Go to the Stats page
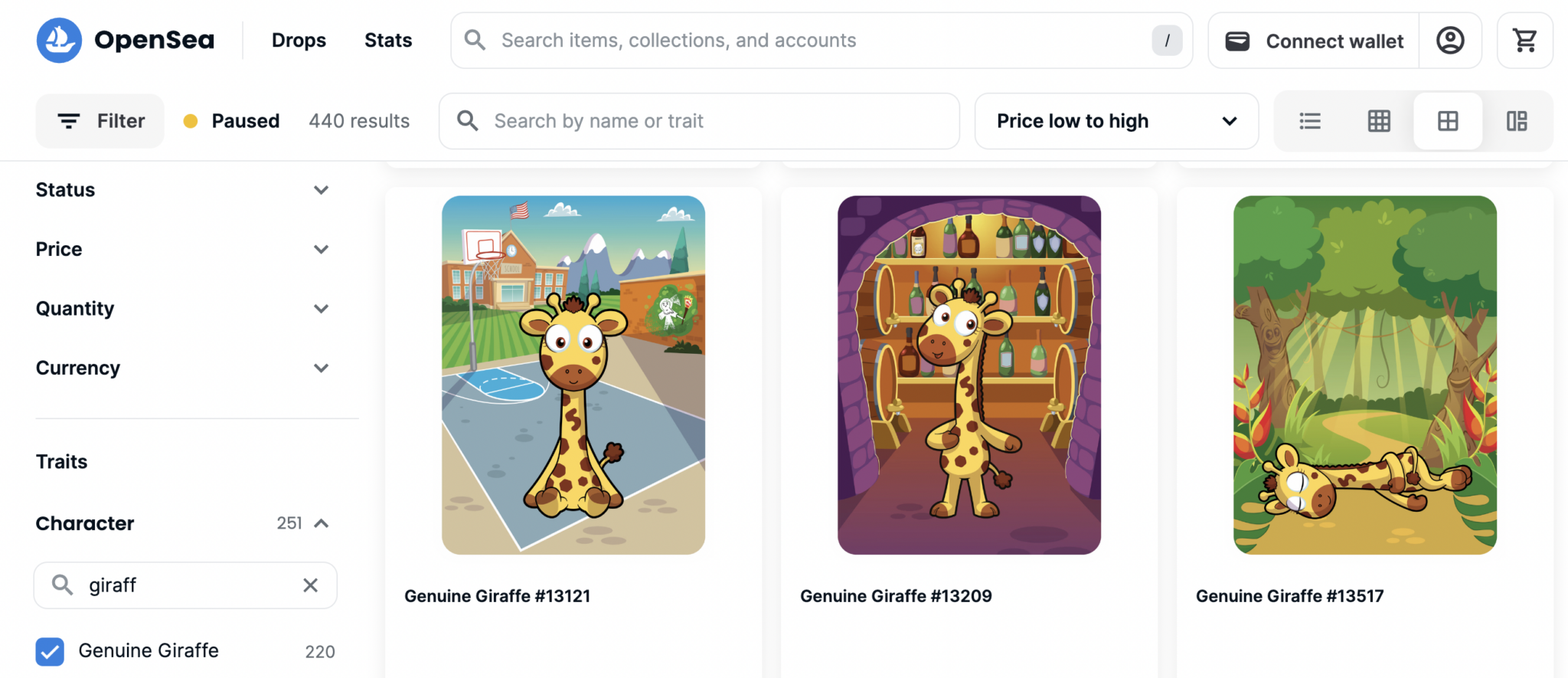The image size is (1568, 678). pos(388,40)
